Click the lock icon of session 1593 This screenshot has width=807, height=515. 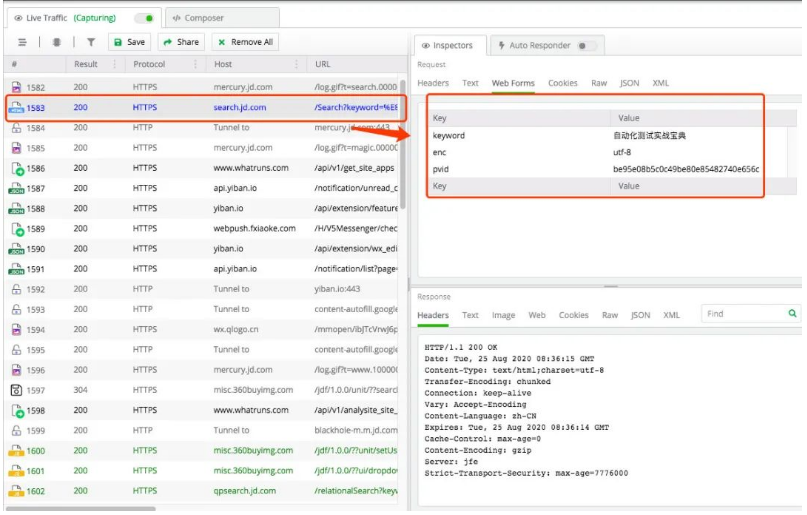click(16, 309)
